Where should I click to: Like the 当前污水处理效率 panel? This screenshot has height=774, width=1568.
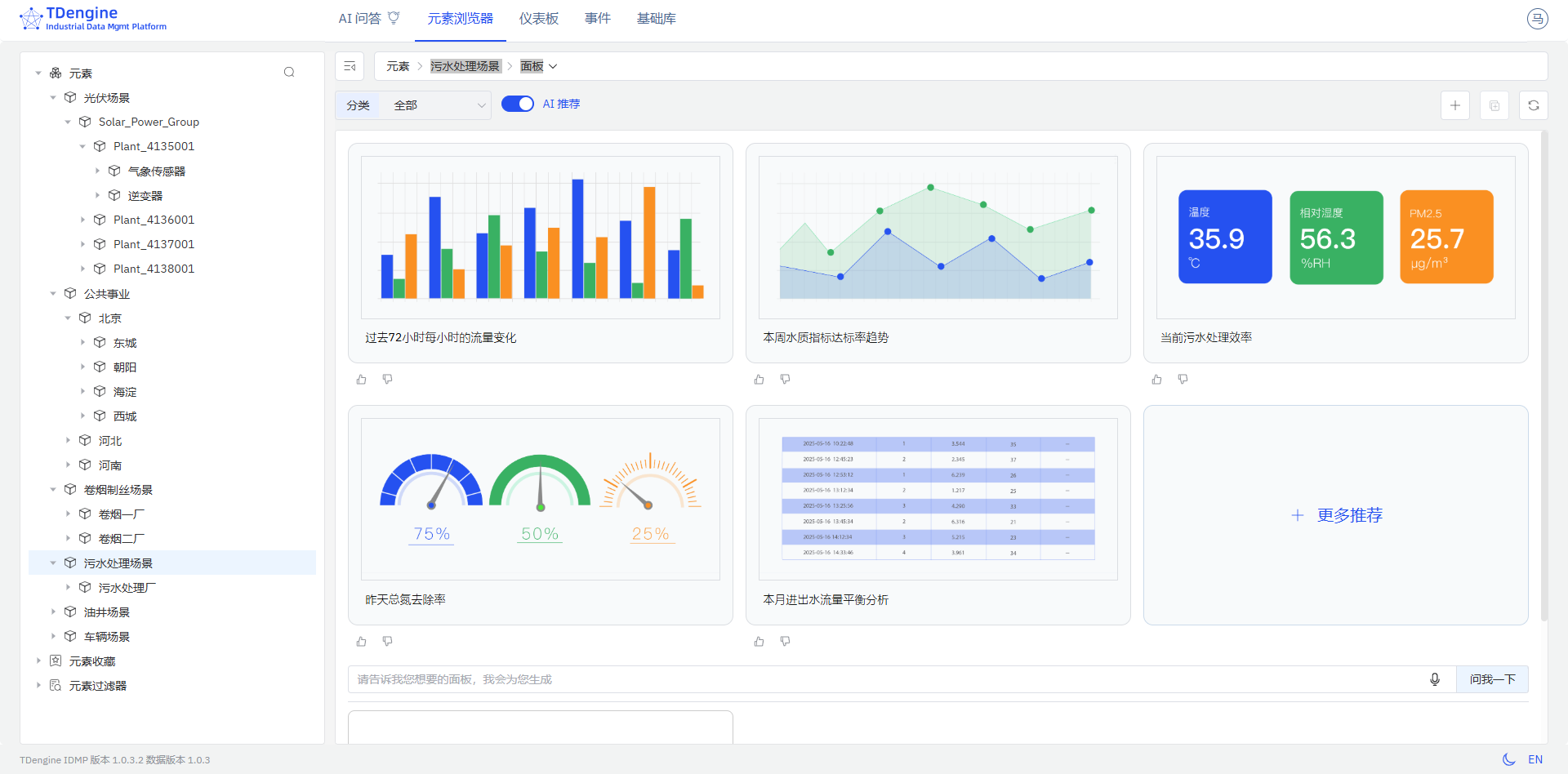coord(1157,380)
